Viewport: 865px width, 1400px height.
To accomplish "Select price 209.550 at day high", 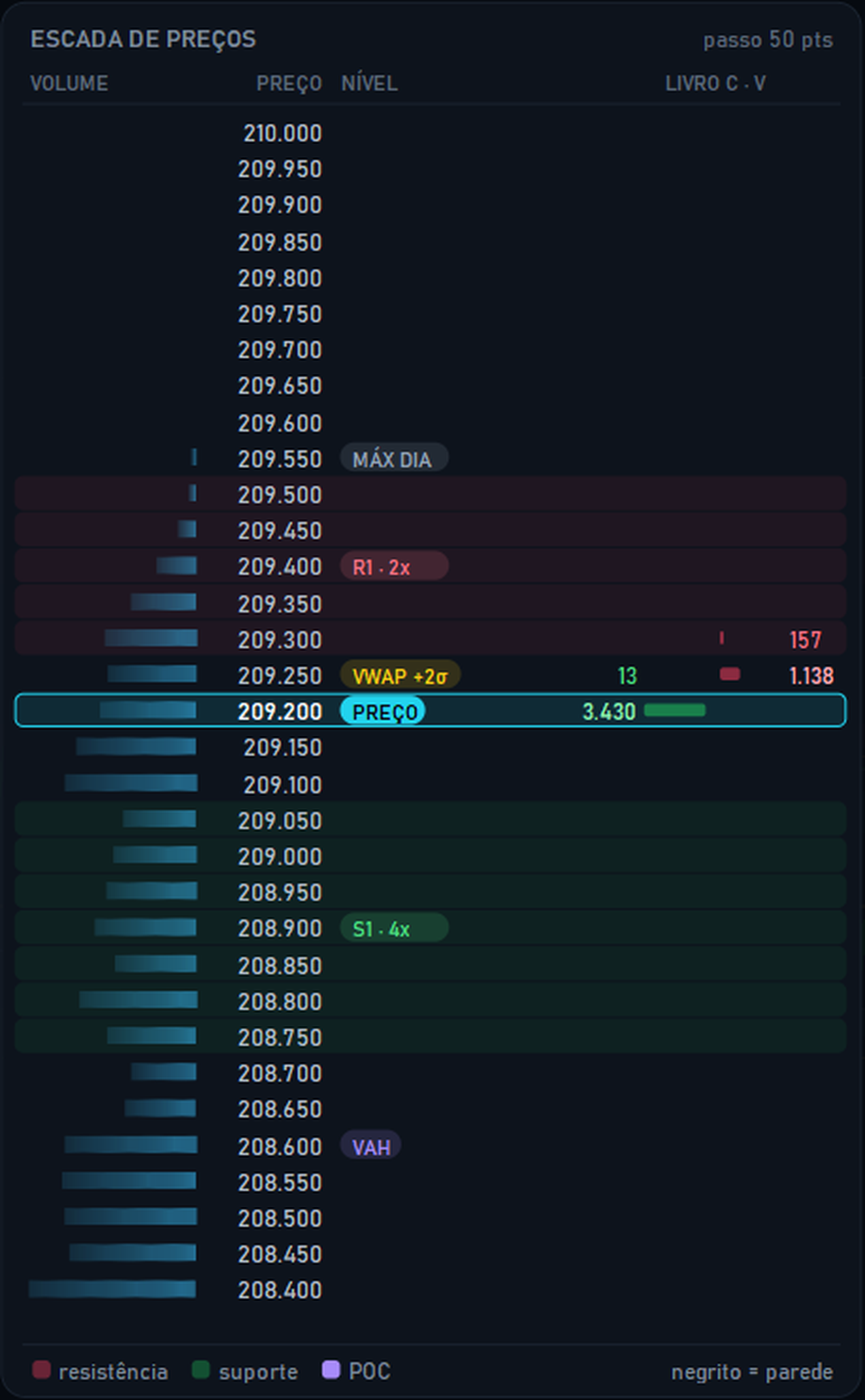I will pyautogui.click(x=280, y=460).
